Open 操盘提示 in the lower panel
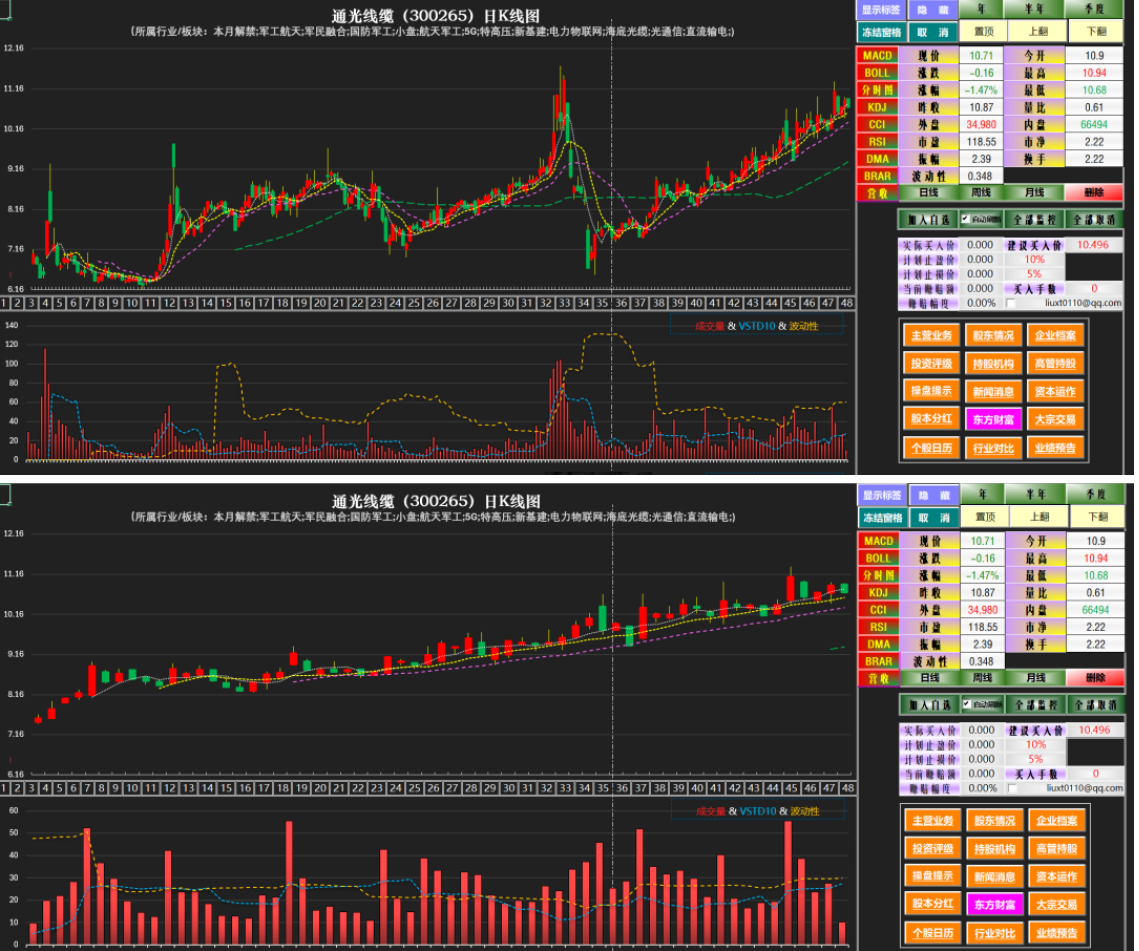The width and height of the screenshot is (1139, 951). tap(933, 876)
